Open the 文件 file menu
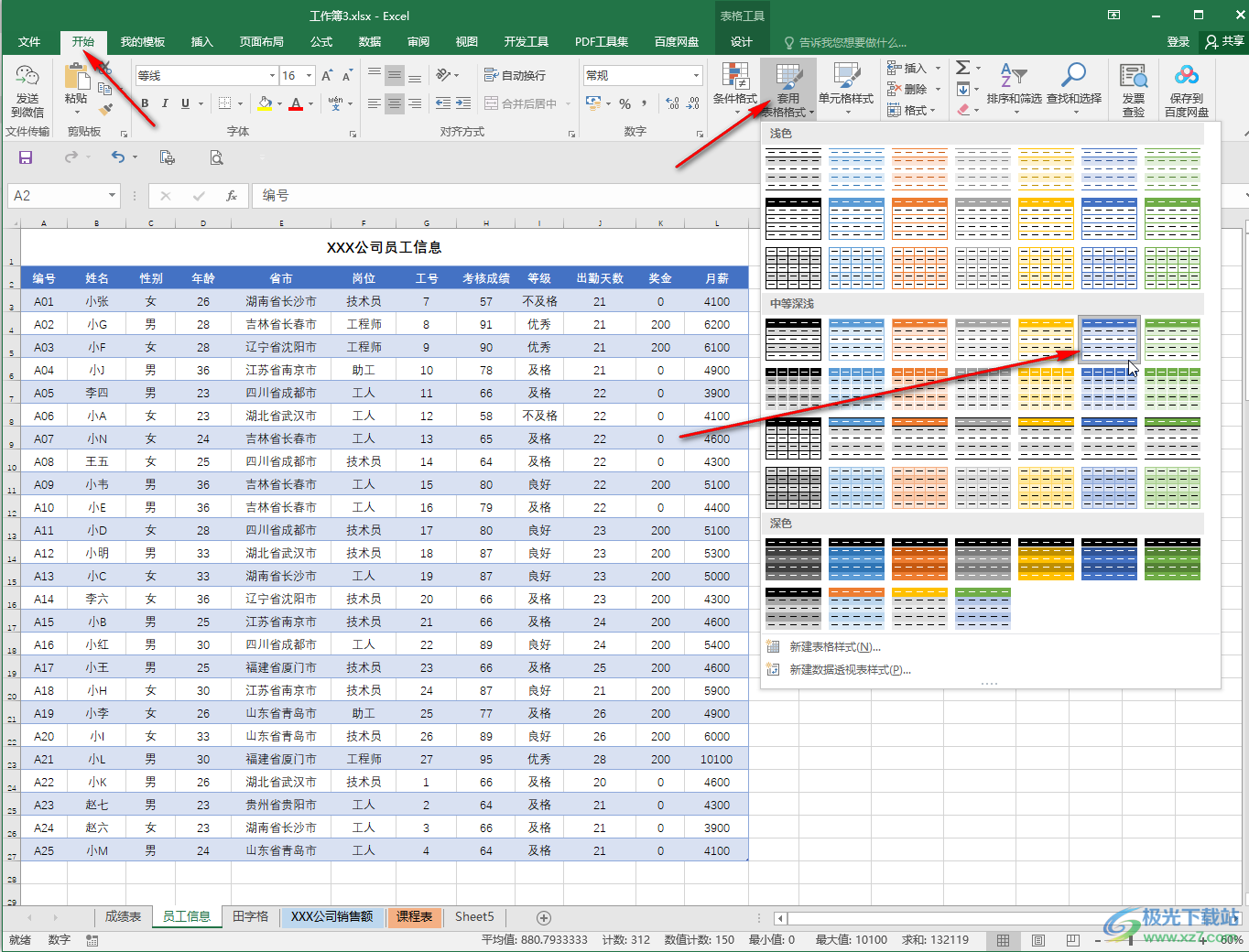This screenshot has height=952, width=1249. coord(29,42)
